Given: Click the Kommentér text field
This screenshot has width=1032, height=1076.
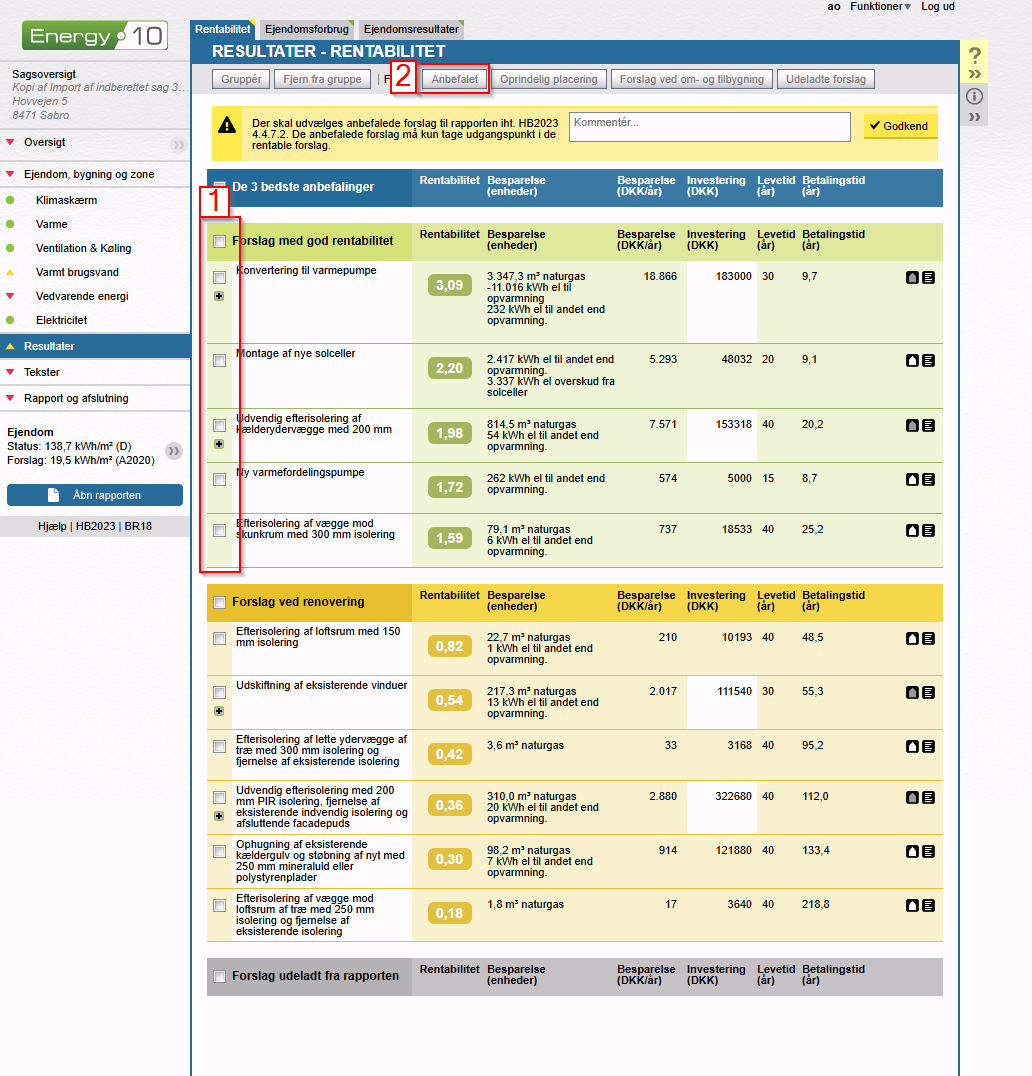Looking at the screenshot, I should [713, 126].
